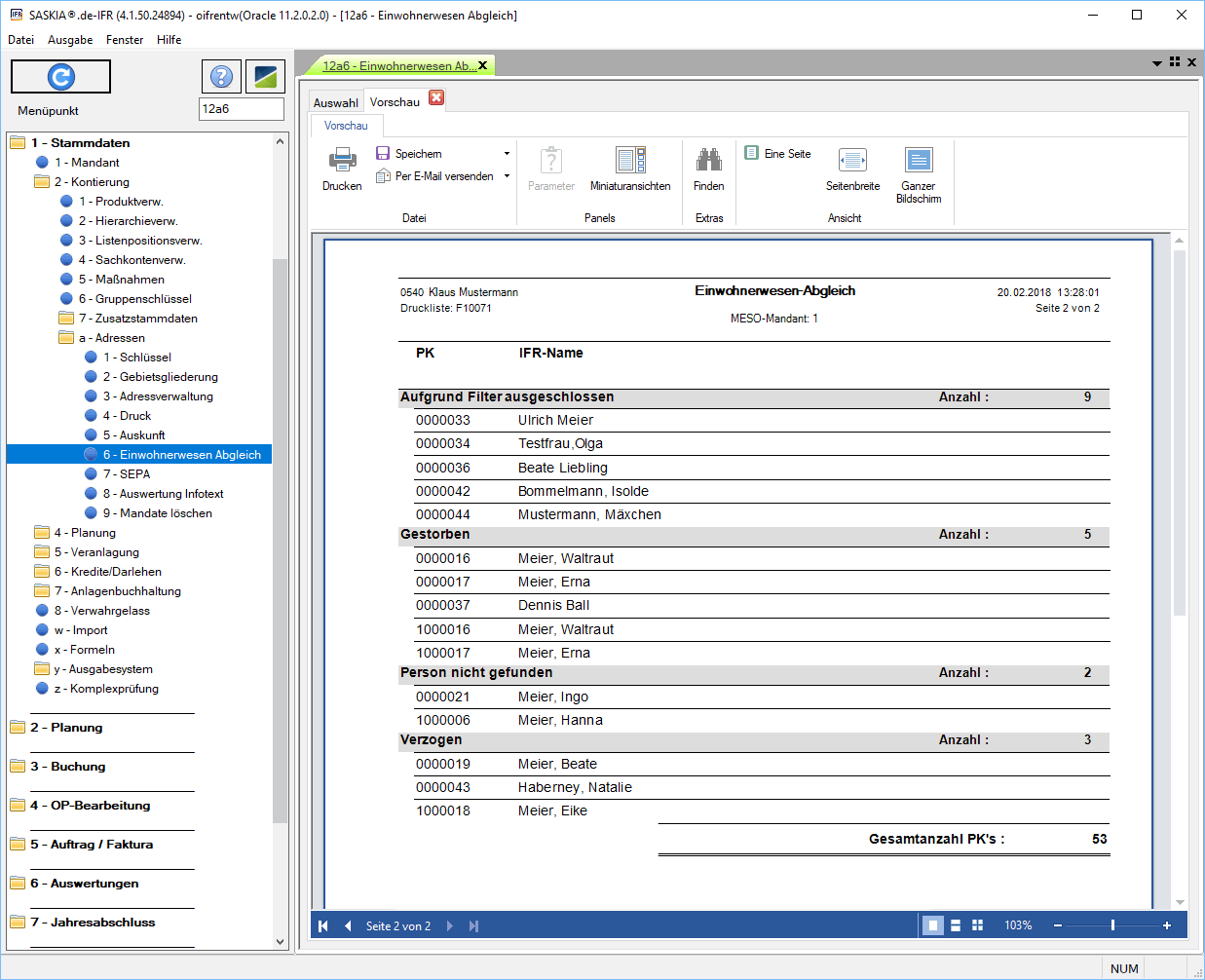
Task: Open the Ausgabe menu
Action: pos(70,40)
